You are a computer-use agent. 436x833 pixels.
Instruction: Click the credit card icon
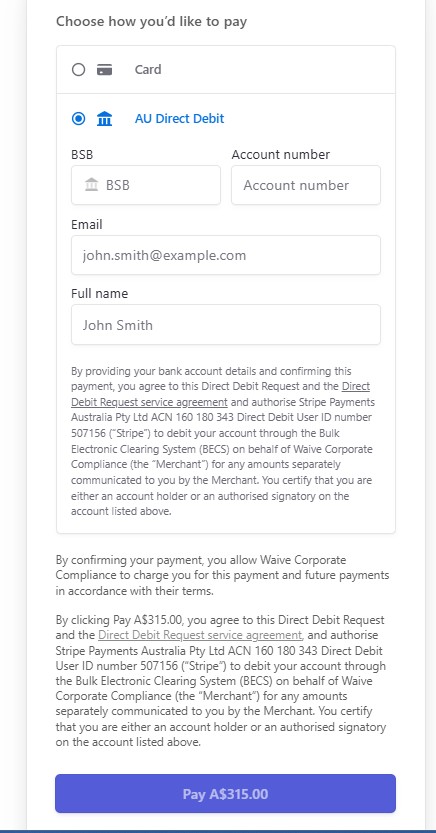[105, 70]
